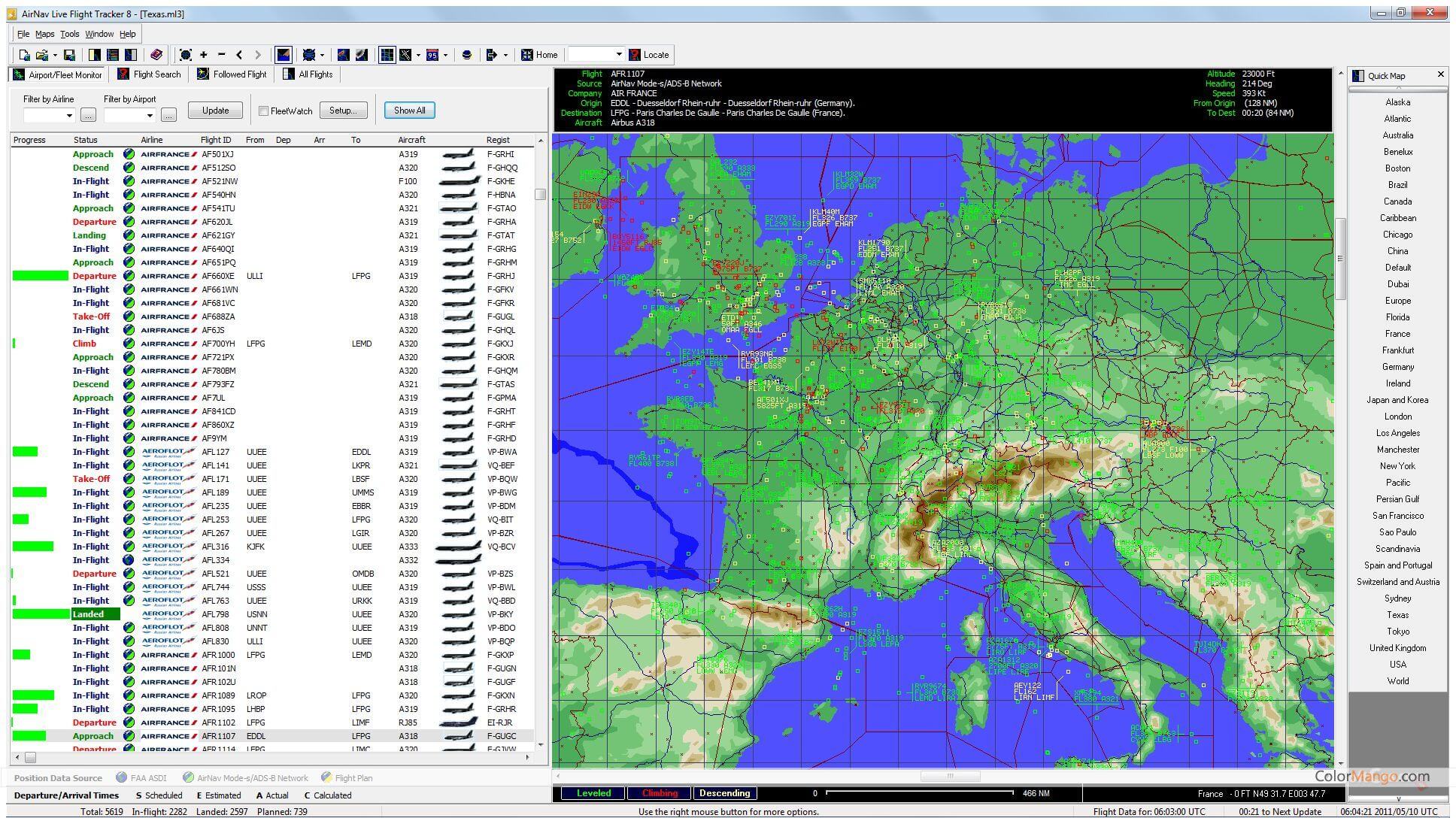This screenshot has width=1456, height=824.
Task: Select the Zoom Out tool on the toolbar
Action: tap(222, 54)
